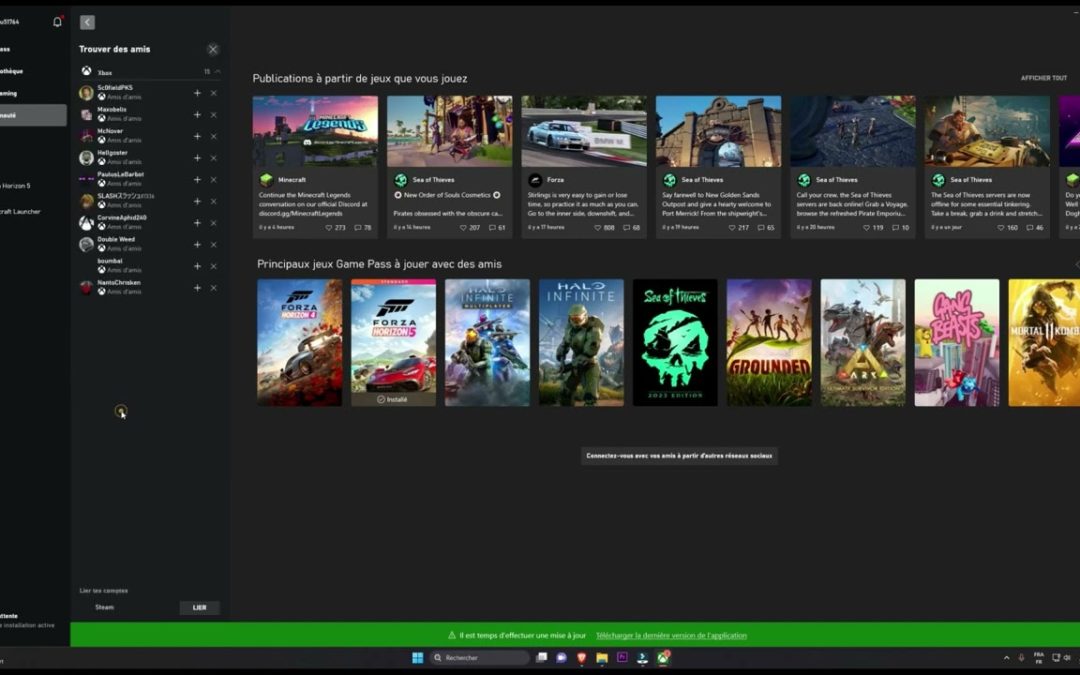Image resolution: width=1080 pixels, height=675 pixels.
Task: Select Forza Horizon 5 in the sidebar
Action: click(x=15, y=185)
